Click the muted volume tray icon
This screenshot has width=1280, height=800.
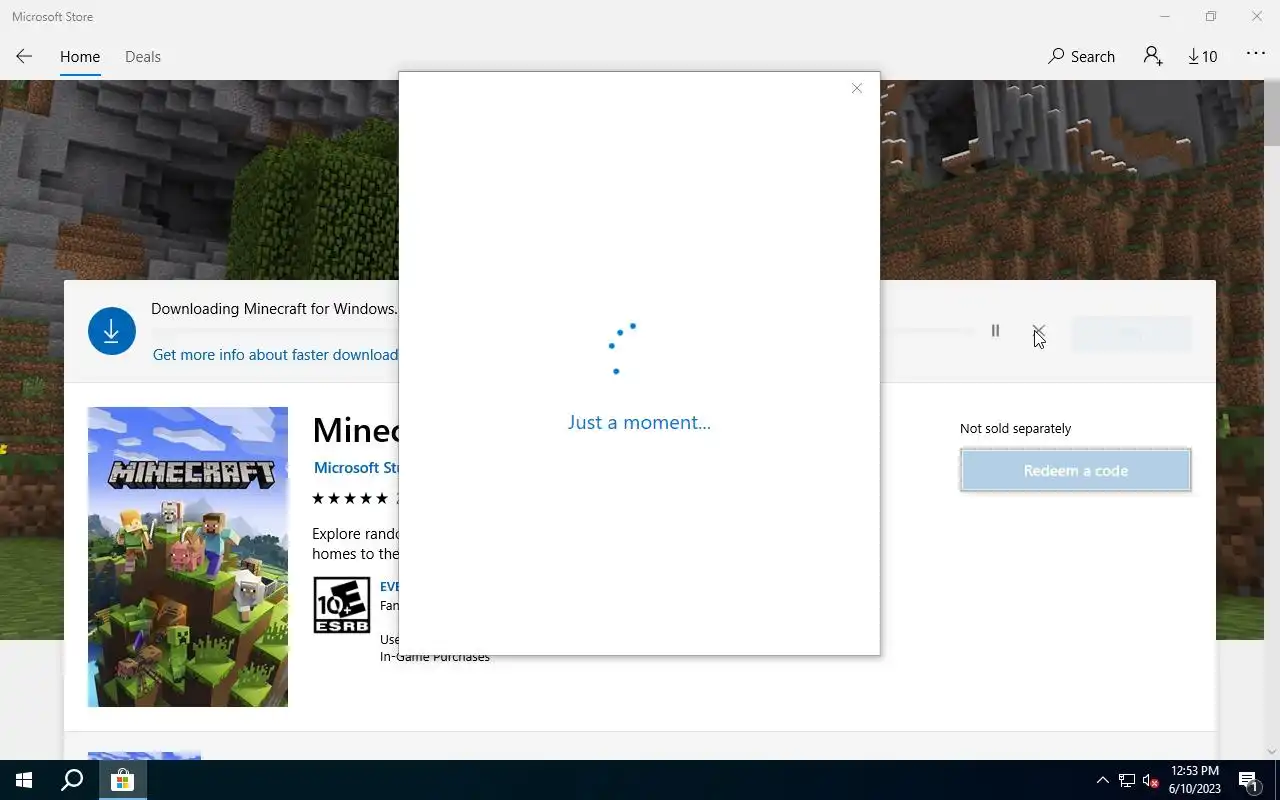tap(1150, 780)
